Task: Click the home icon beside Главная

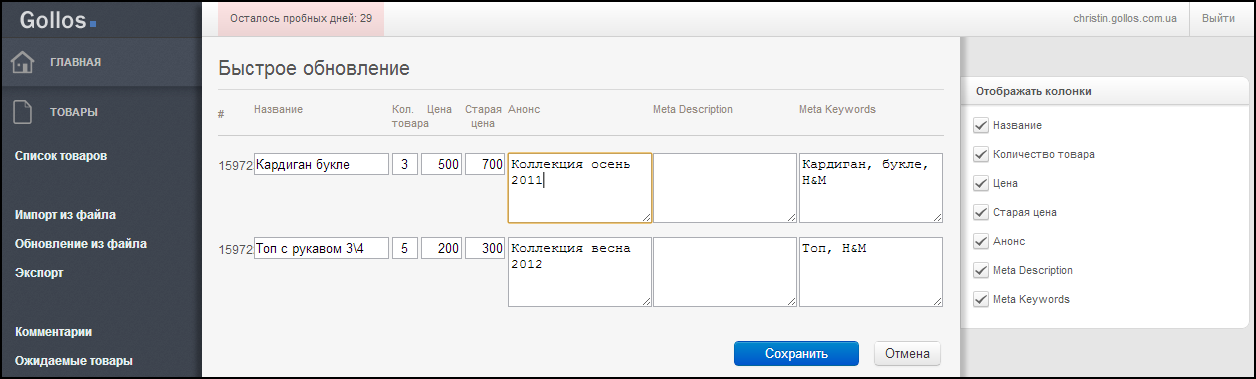Action: pyautogui.click(x=22, y=62)
